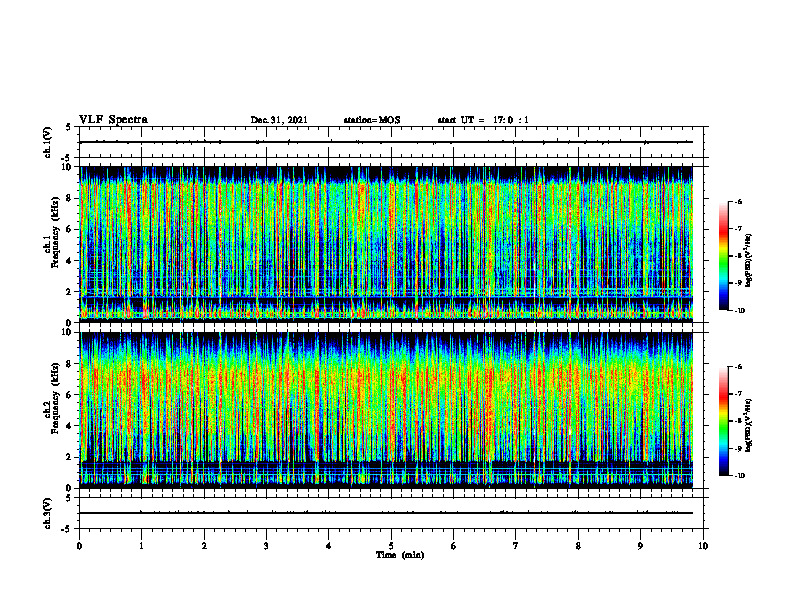Select ch.1 "Frequency (kHz)" axis label
The image size is (792, 612).
coord(55,232)
